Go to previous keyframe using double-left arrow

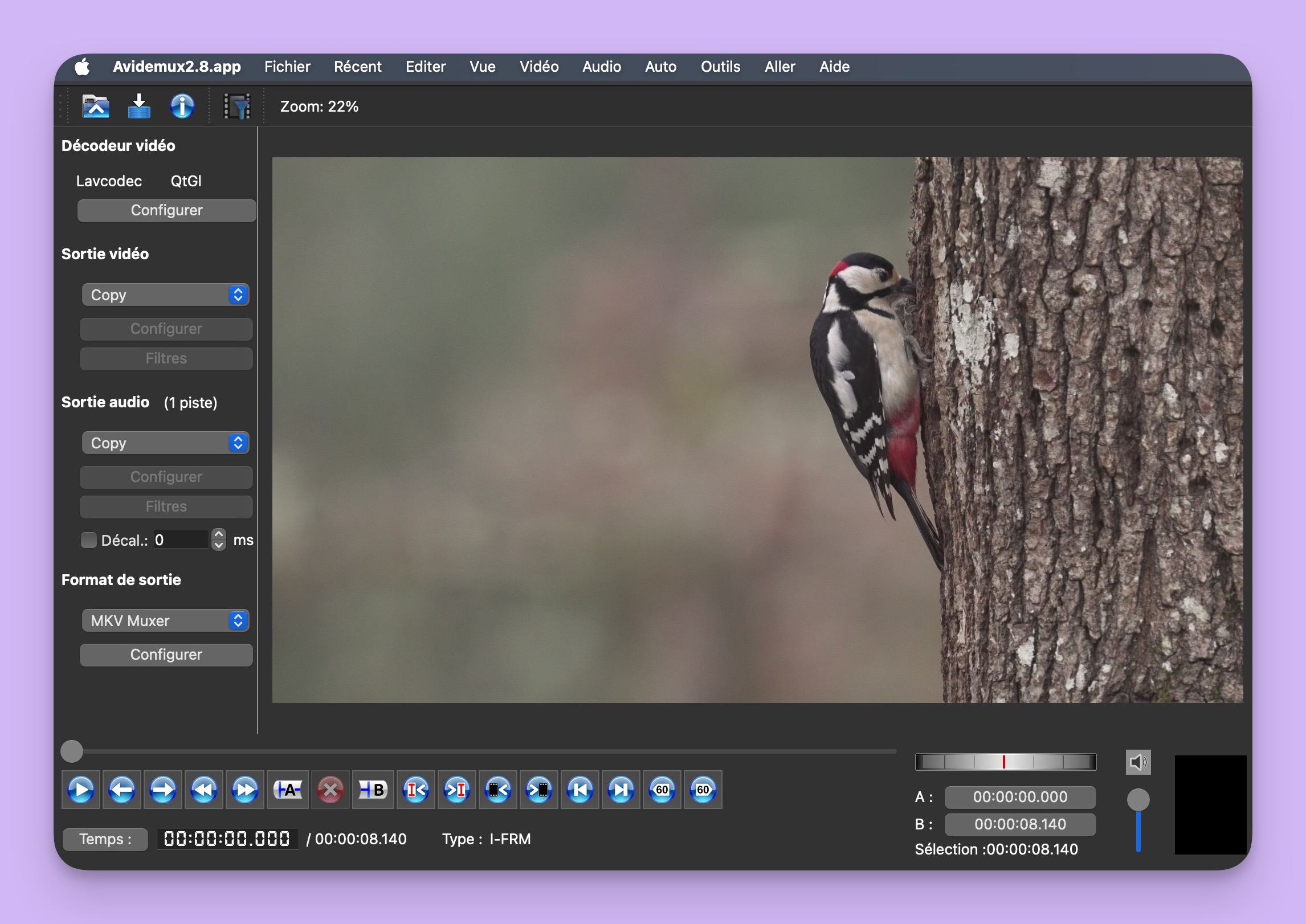204,790
